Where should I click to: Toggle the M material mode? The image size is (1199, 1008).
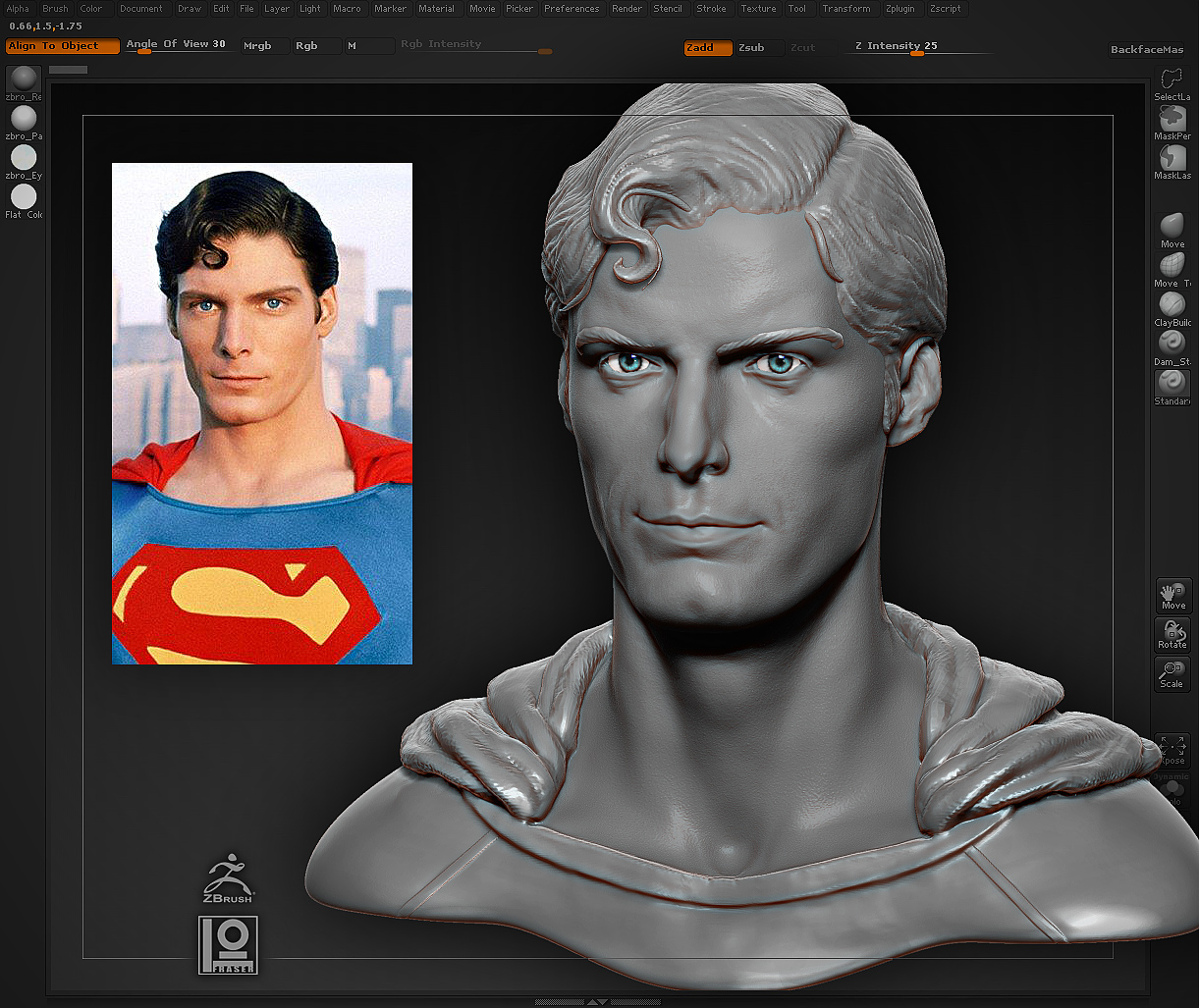pos(368,46)
